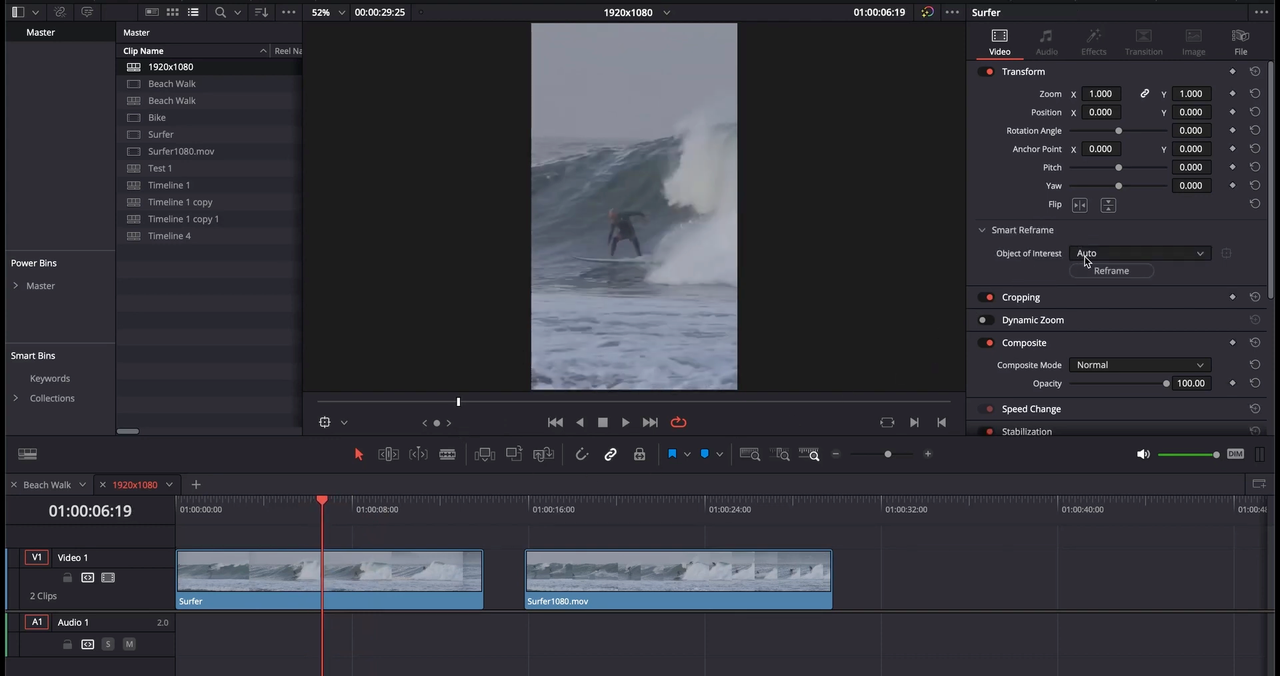Image resolution: width=1280 pixels, height=676 pixels.
Task: Click the Trim Edit Mode tool
Action: pos(389,454)
